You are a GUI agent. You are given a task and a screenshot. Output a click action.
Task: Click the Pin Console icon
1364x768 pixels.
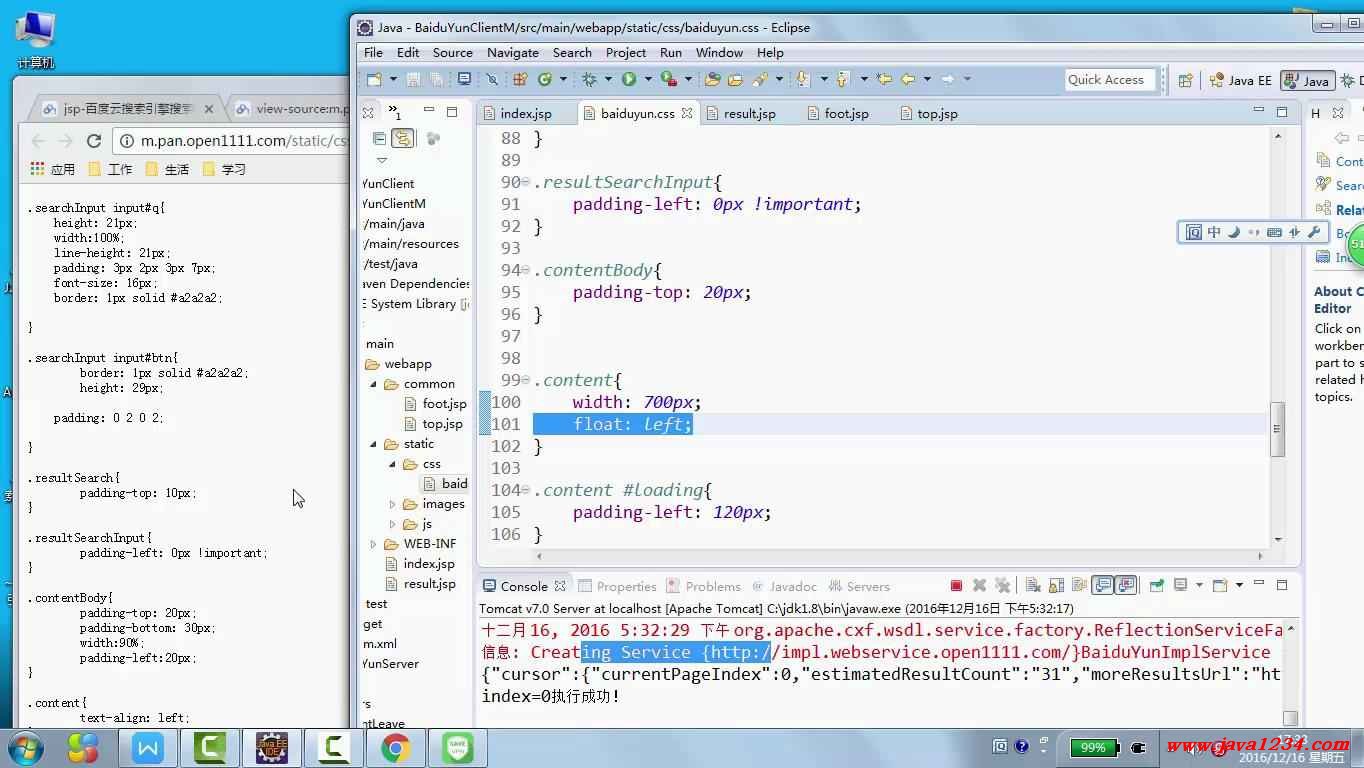pyautogui.click(x=1156, y=586)
